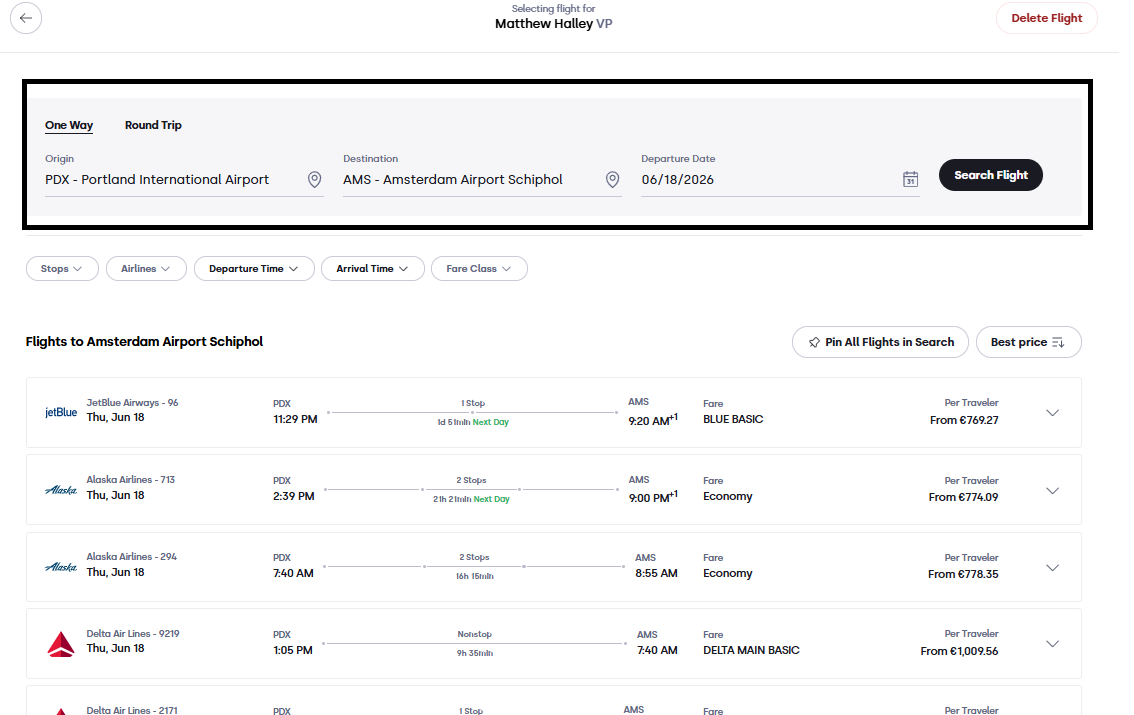Click the Flights to Amsterdam Airport Schiphol heading
Image resolution: width=1134 pixels, height=715 pixels.
145,341
